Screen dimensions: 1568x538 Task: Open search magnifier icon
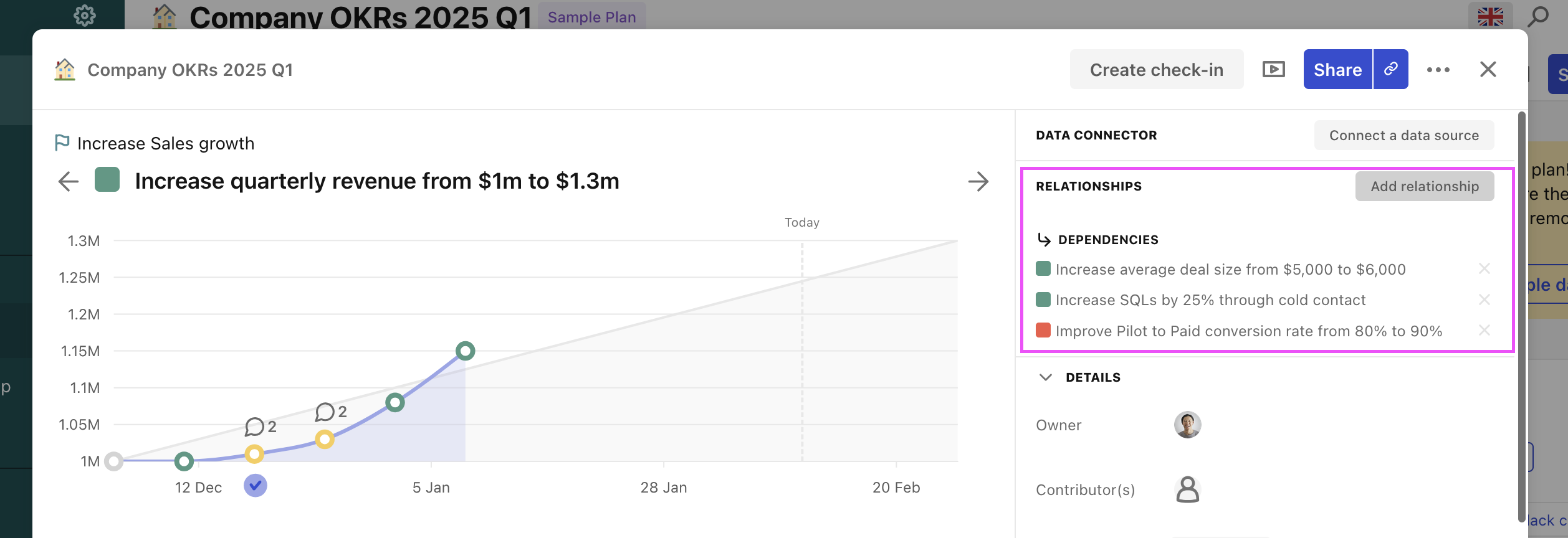coord(1538,16)
